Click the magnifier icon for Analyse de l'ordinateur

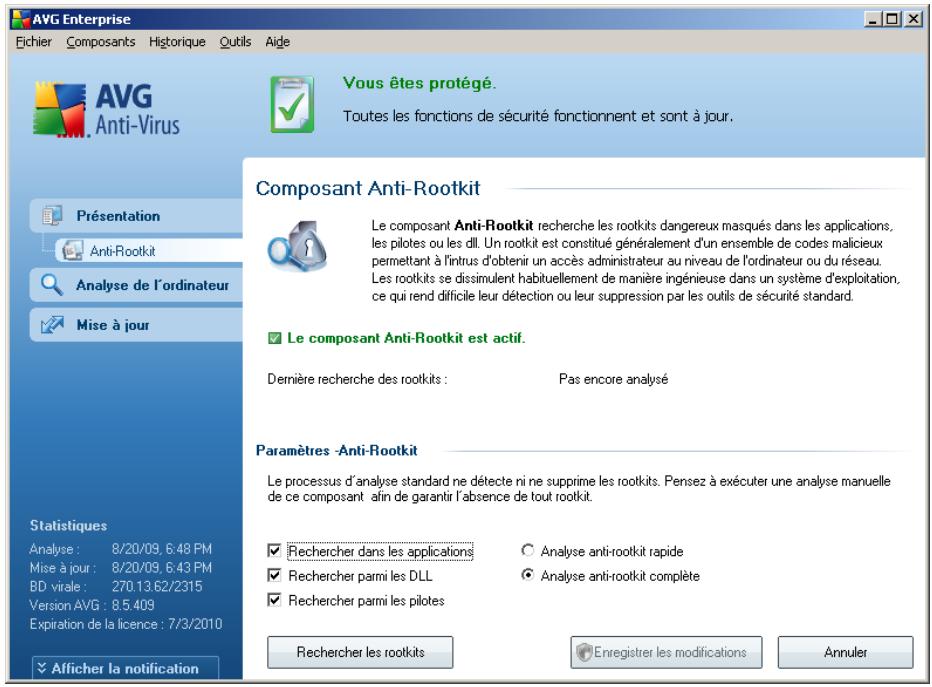[x=52, y=285]
